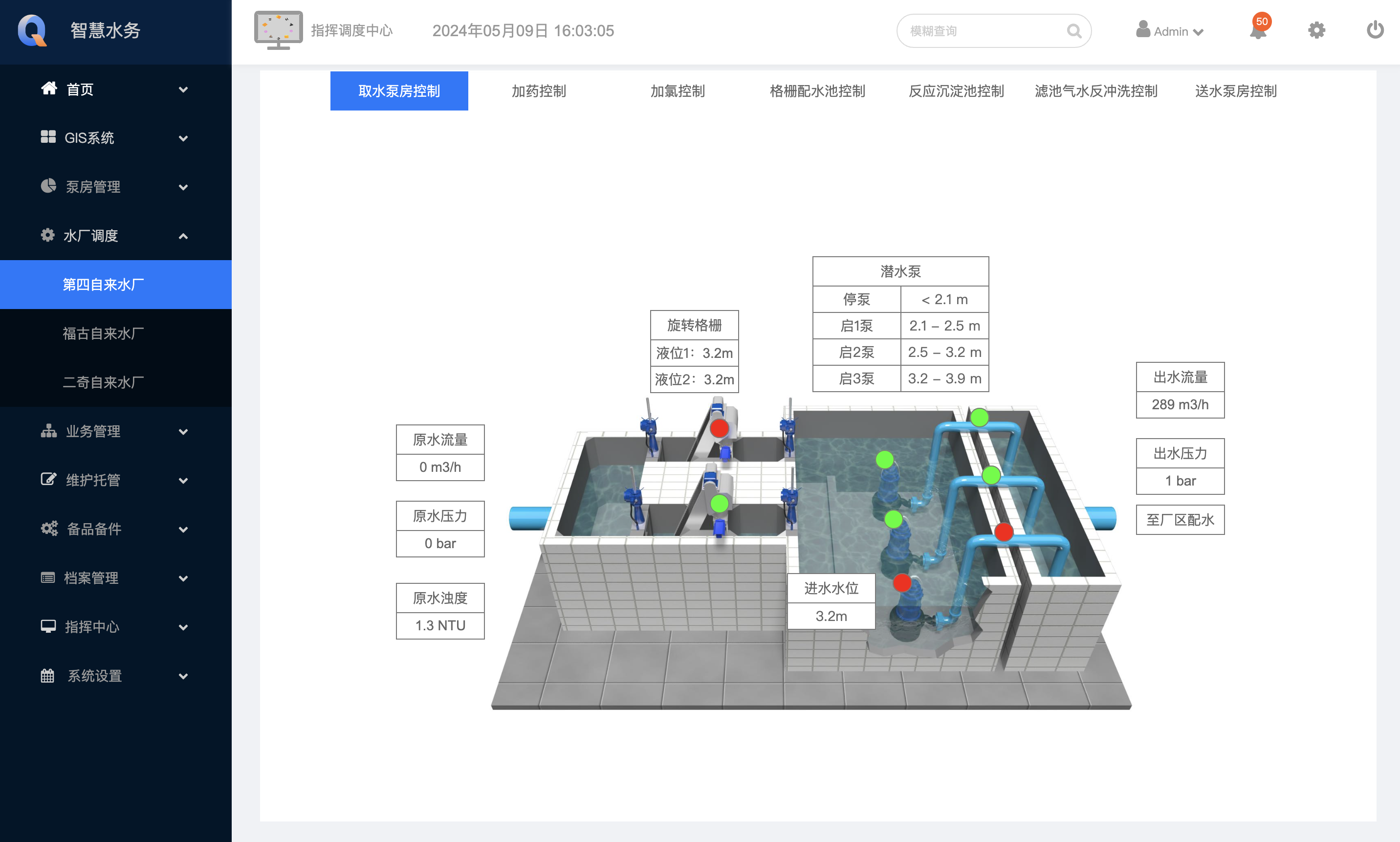Click the 泵房管理 pie chart icon

point(48,186)
